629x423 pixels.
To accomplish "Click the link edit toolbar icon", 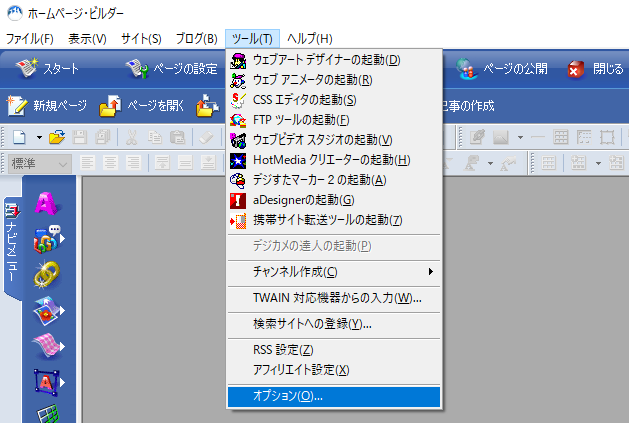I will click(x=477, y=137).
